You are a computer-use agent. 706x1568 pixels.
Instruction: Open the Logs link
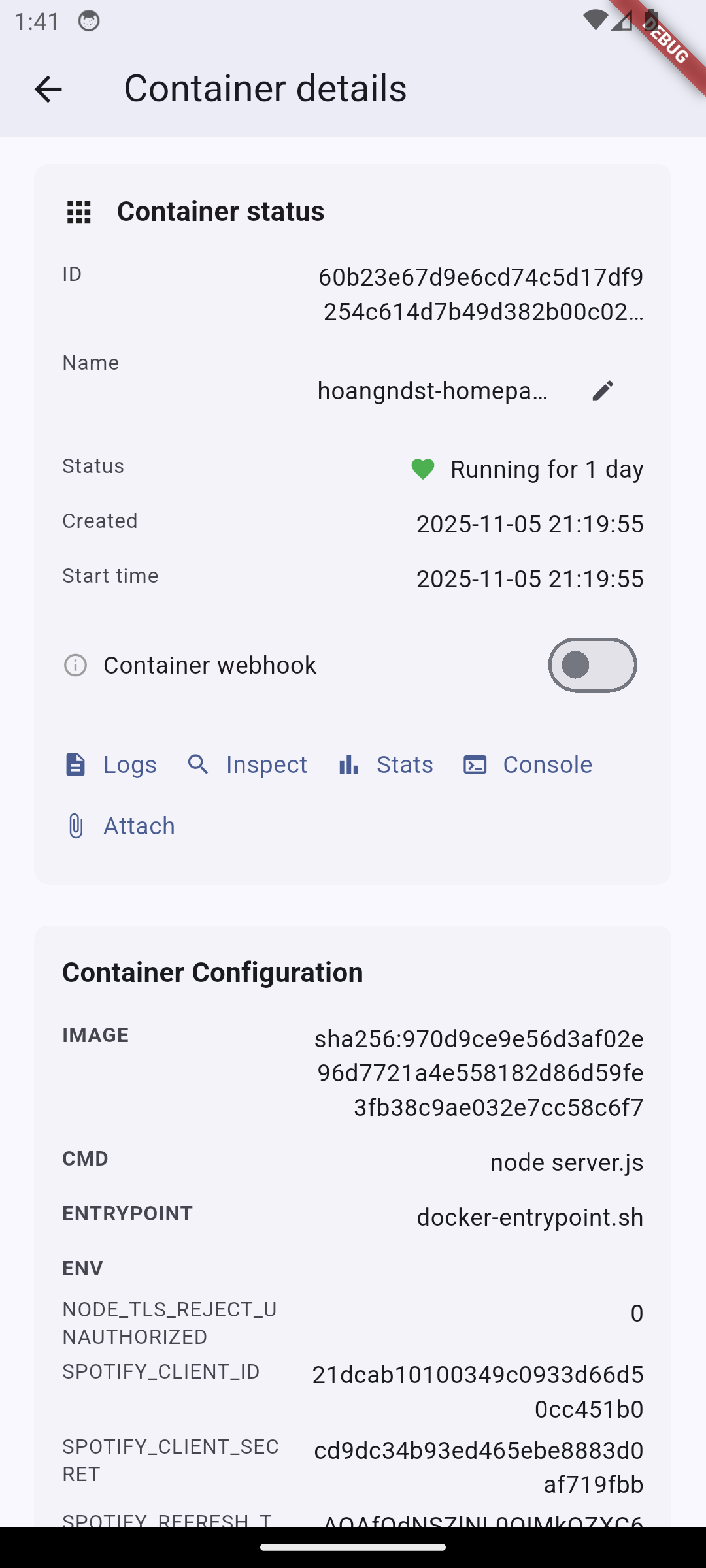[x=129, y=764]
